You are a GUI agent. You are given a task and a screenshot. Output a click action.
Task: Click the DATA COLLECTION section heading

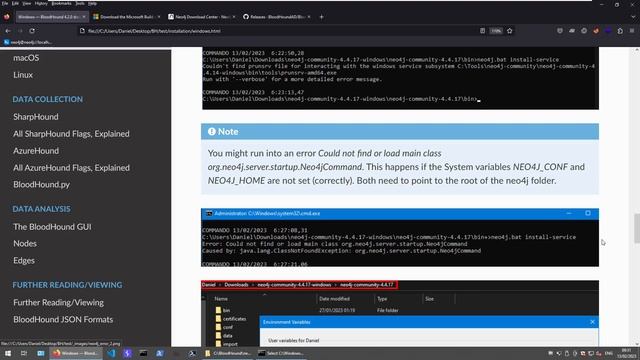tap(47, 99)
